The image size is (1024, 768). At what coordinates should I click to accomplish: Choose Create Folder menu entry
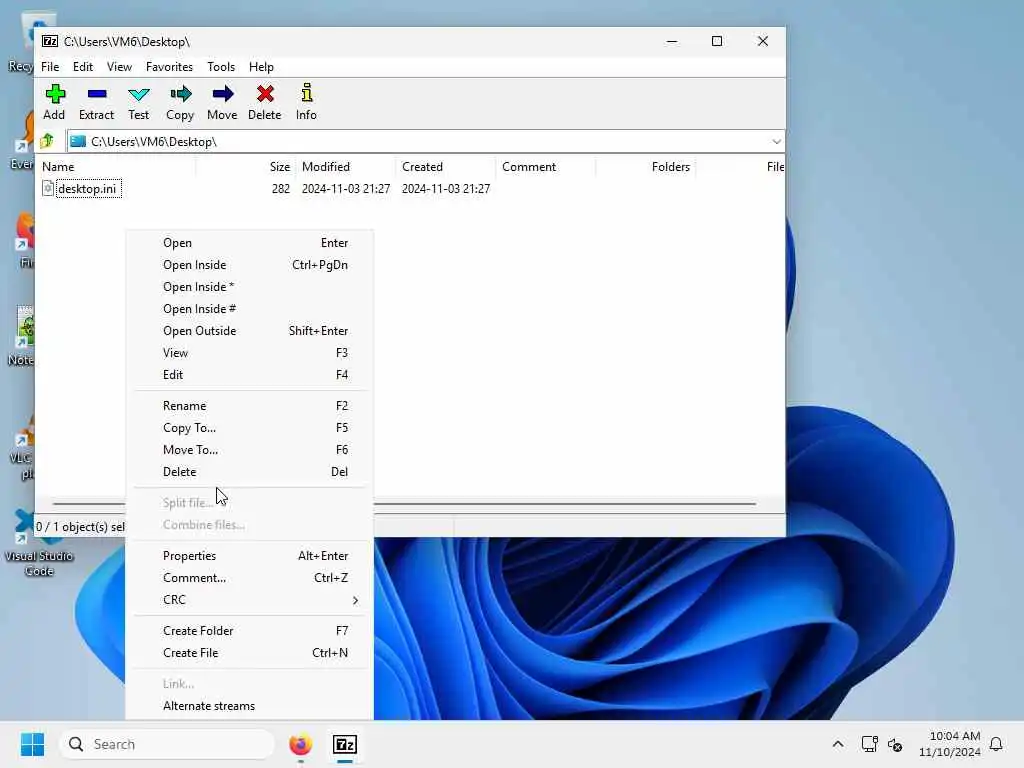point(249,631)
